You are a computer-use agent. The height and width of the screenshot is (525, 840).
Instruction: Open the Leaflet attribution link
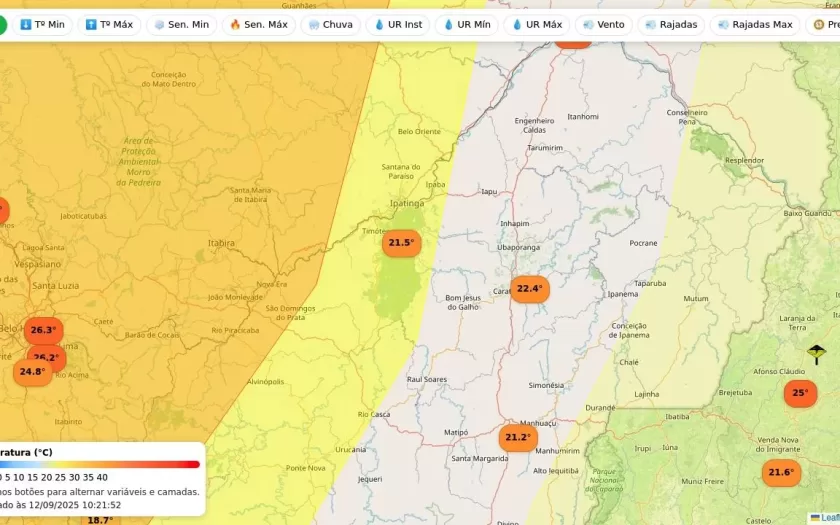coord(826,518)
